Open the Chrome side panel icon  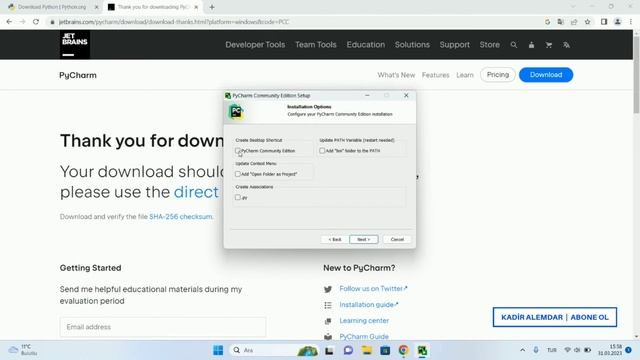click(604, 22)
